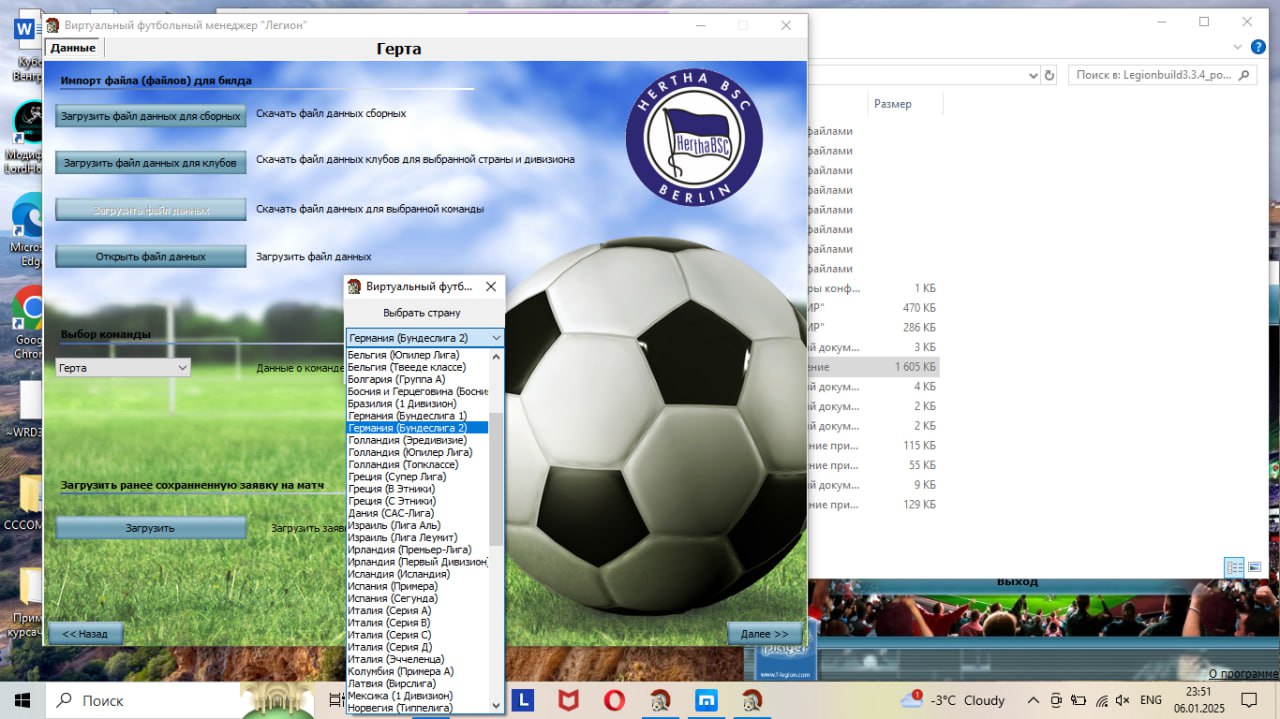Choose Греция (Супер Лига) from the list
The width and height of the screenshot is (1280, 719).
(417, 477)
